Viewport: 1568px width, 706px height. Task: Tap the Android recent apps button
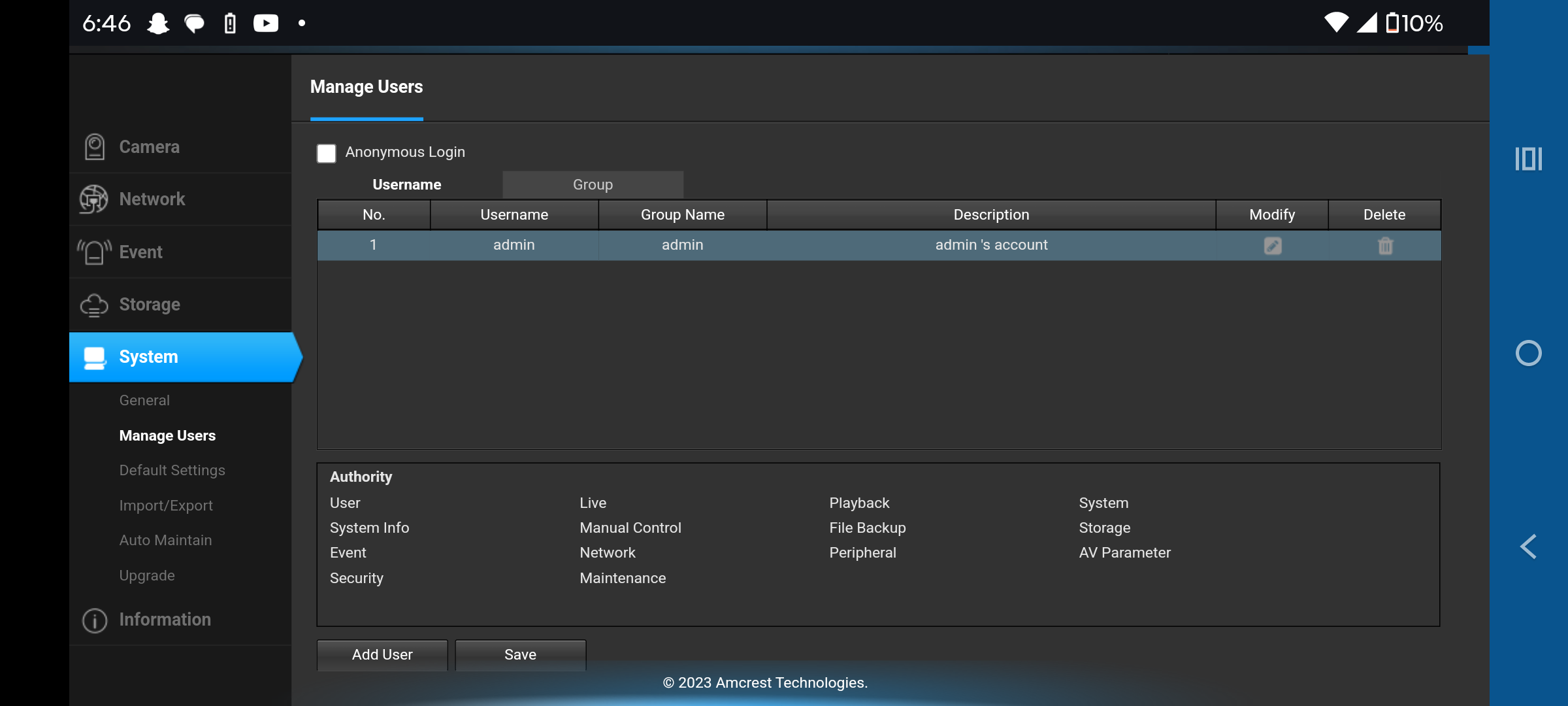coord(1528,159)
